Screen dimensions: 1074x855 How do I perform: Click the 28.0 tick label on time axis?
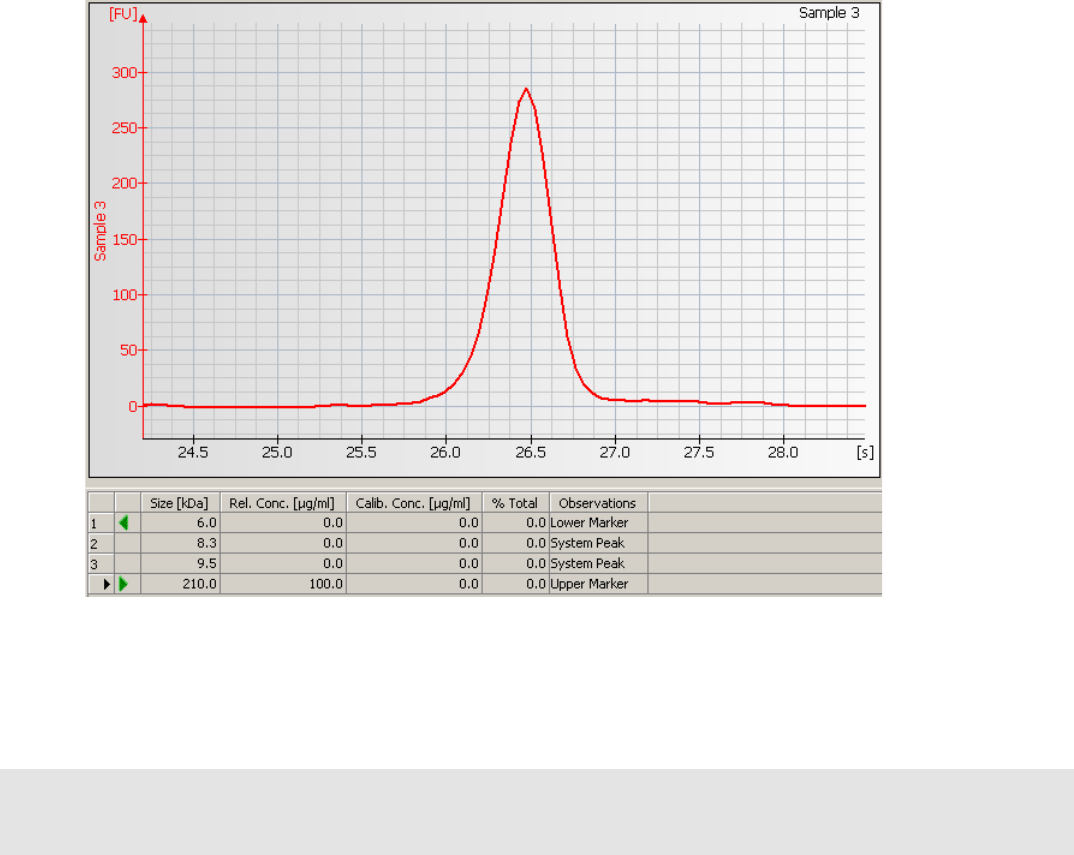pos(783,452)
